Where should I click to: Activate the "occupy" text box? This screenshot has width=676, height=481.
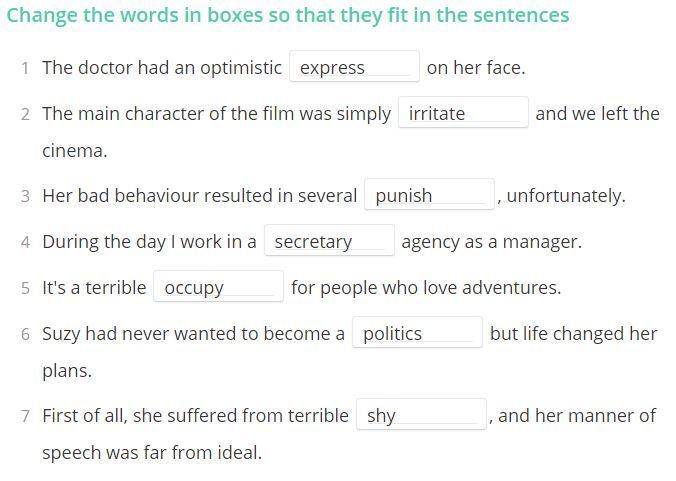pos(218,288)
